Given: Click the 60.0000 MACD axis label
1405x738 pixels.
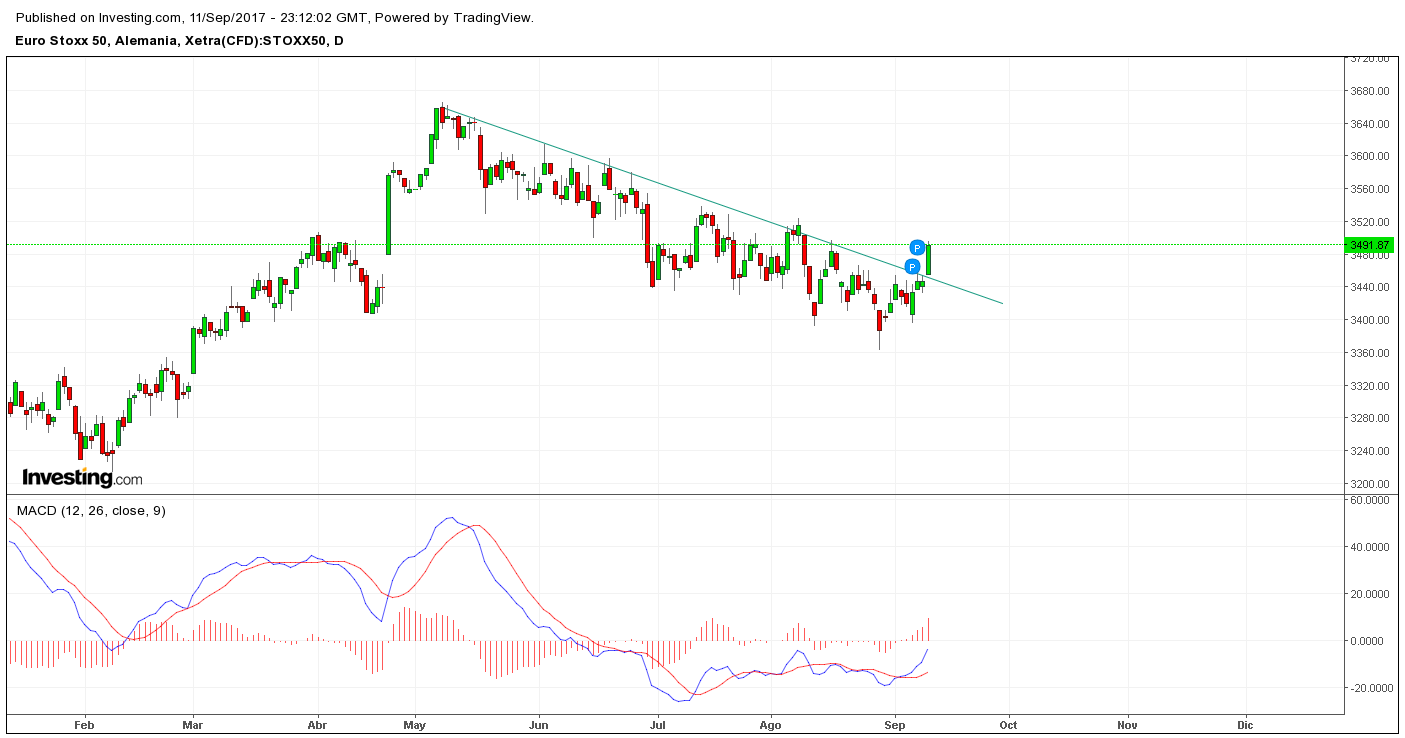Looking at the screenshot, I should (x=1372, y=500).
